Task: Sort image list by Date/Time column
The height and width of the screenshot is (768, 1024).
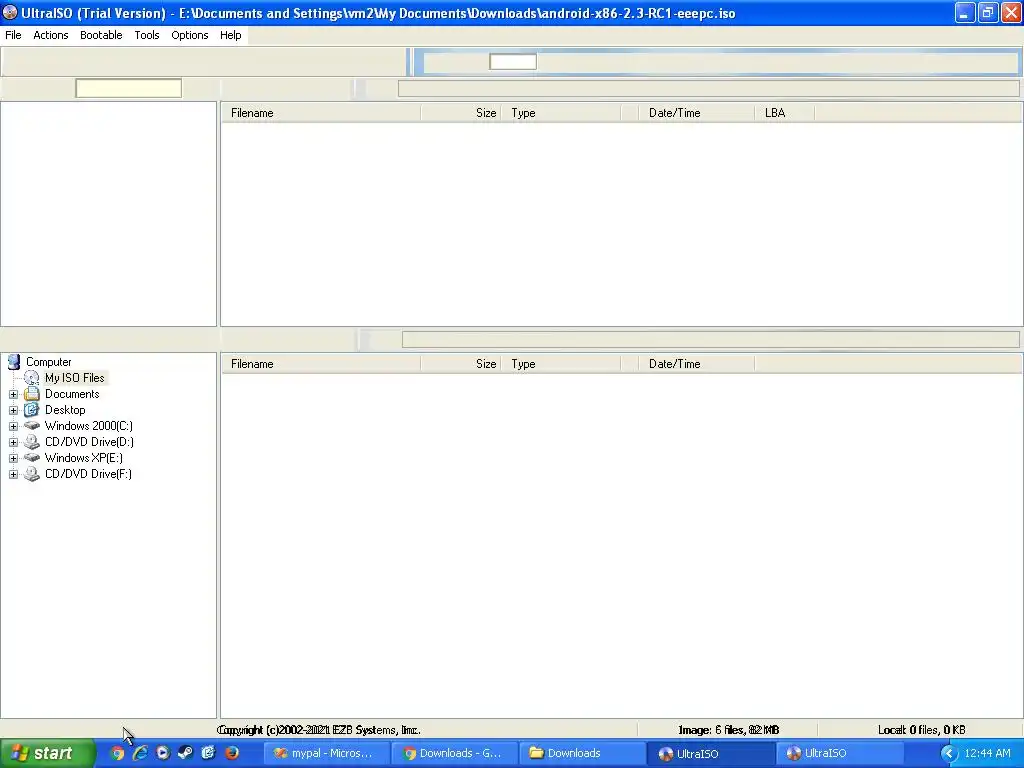Action: [x=696, y=113]
